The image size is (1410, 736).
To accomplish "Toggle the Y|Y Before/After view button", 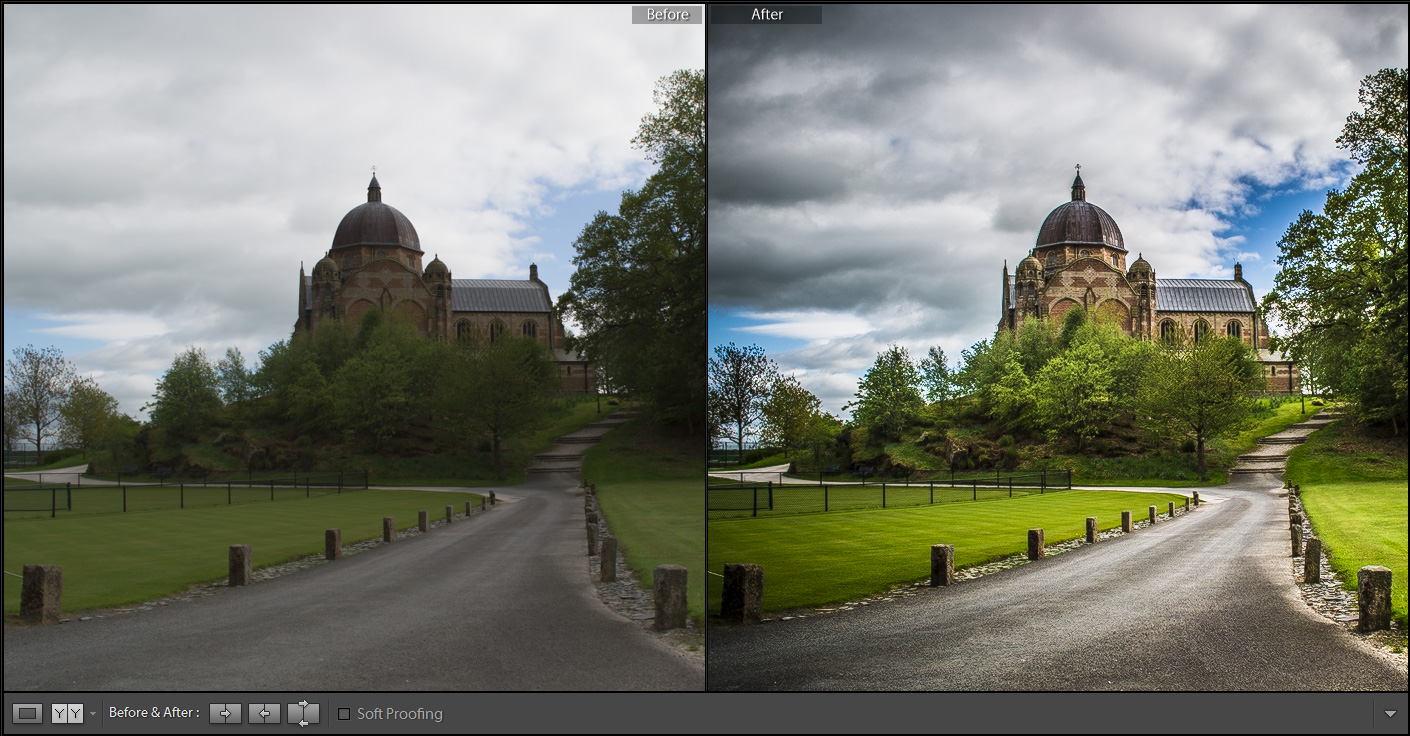I will [67, 713].
